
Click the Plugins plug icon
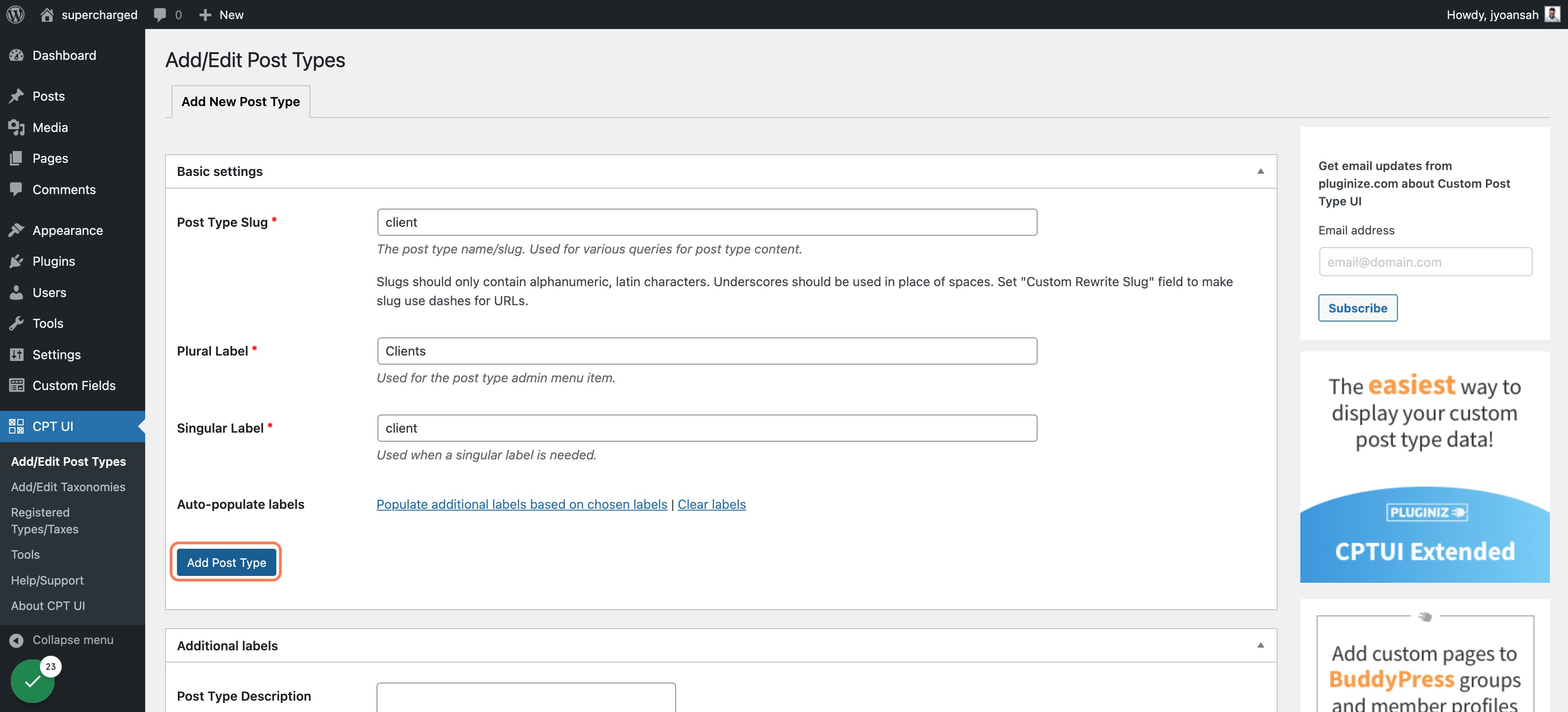[16, 261]
